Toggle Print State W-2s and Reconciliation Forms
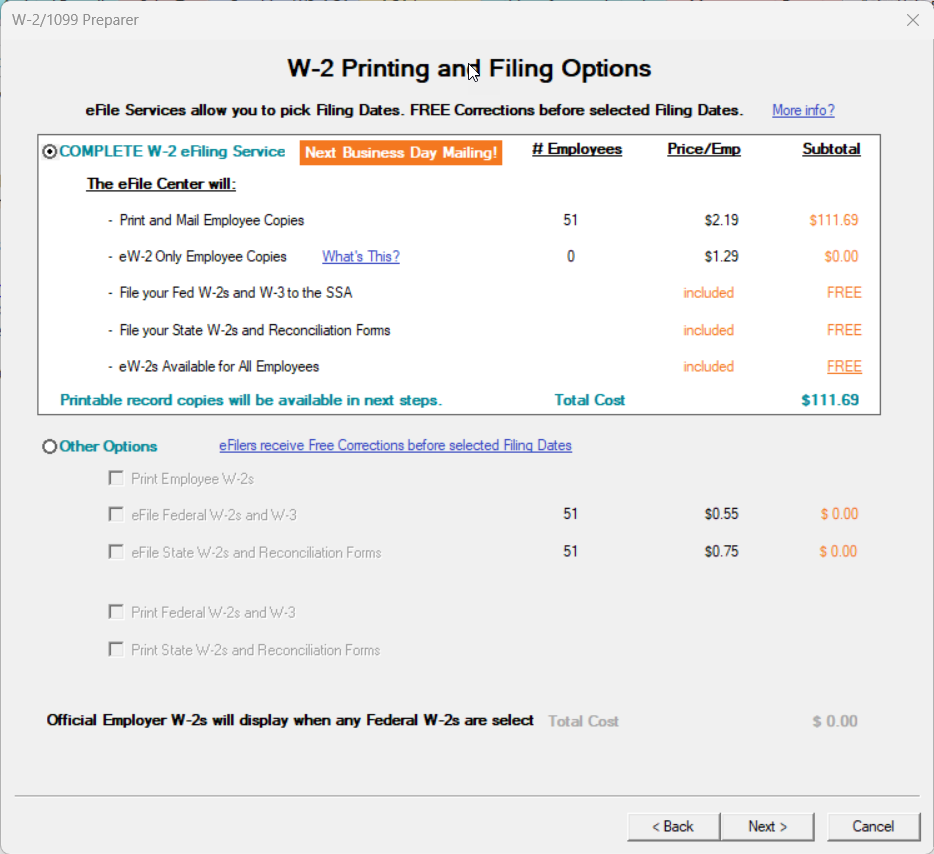934x854 pixels. pos(116,650)
